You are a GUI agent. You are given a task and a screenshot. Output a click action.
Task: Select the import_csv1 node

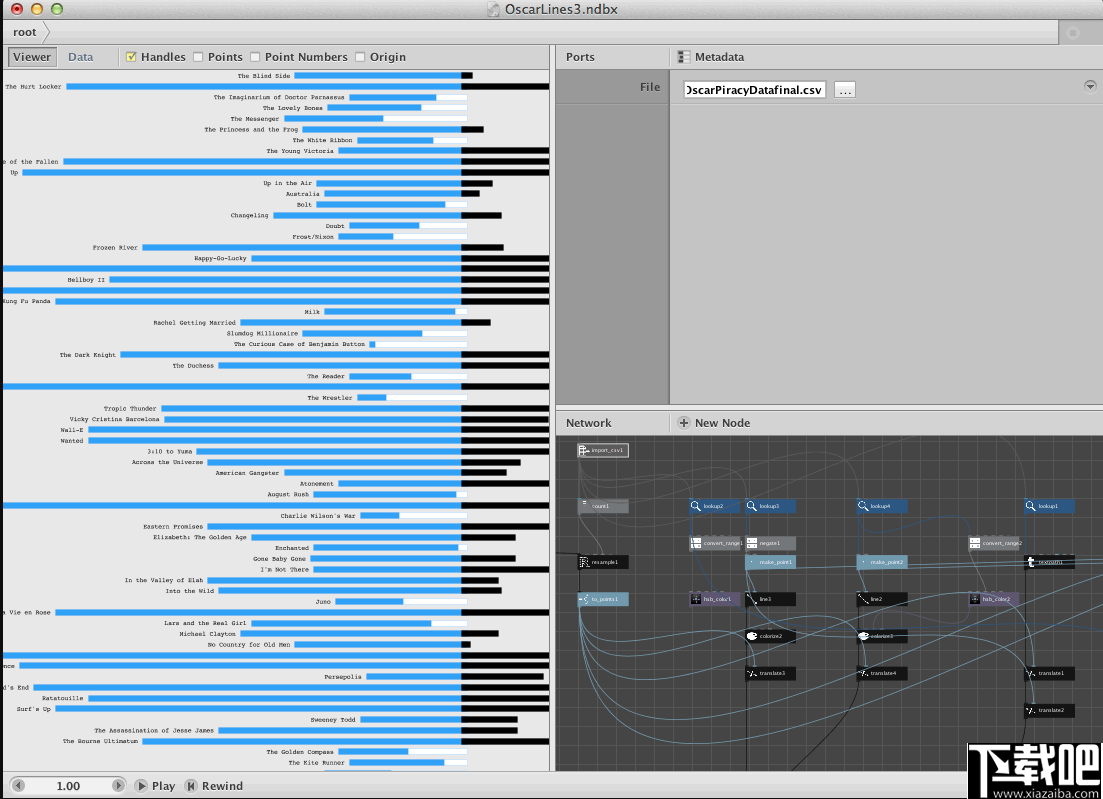point(603,451)
